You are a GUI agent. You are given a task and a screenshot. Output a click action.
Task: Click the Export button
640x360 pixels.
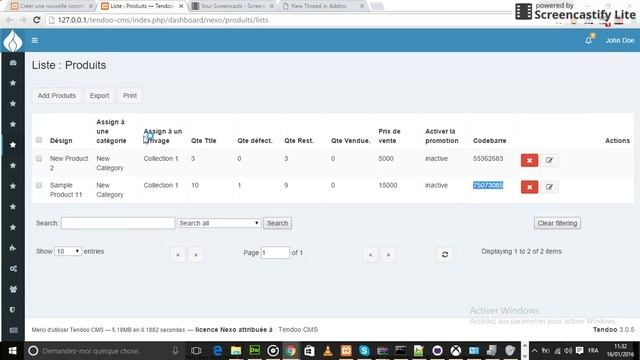[x=99, y=96]
